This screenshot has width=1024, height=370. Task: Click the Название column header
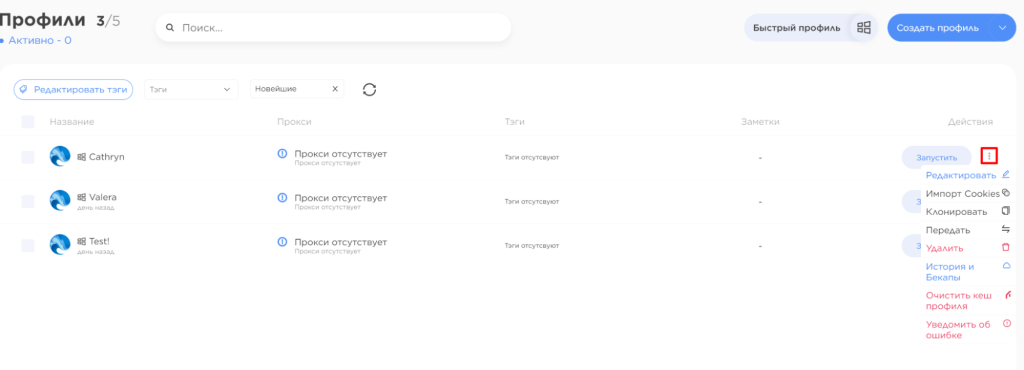[x=72, y=122]
